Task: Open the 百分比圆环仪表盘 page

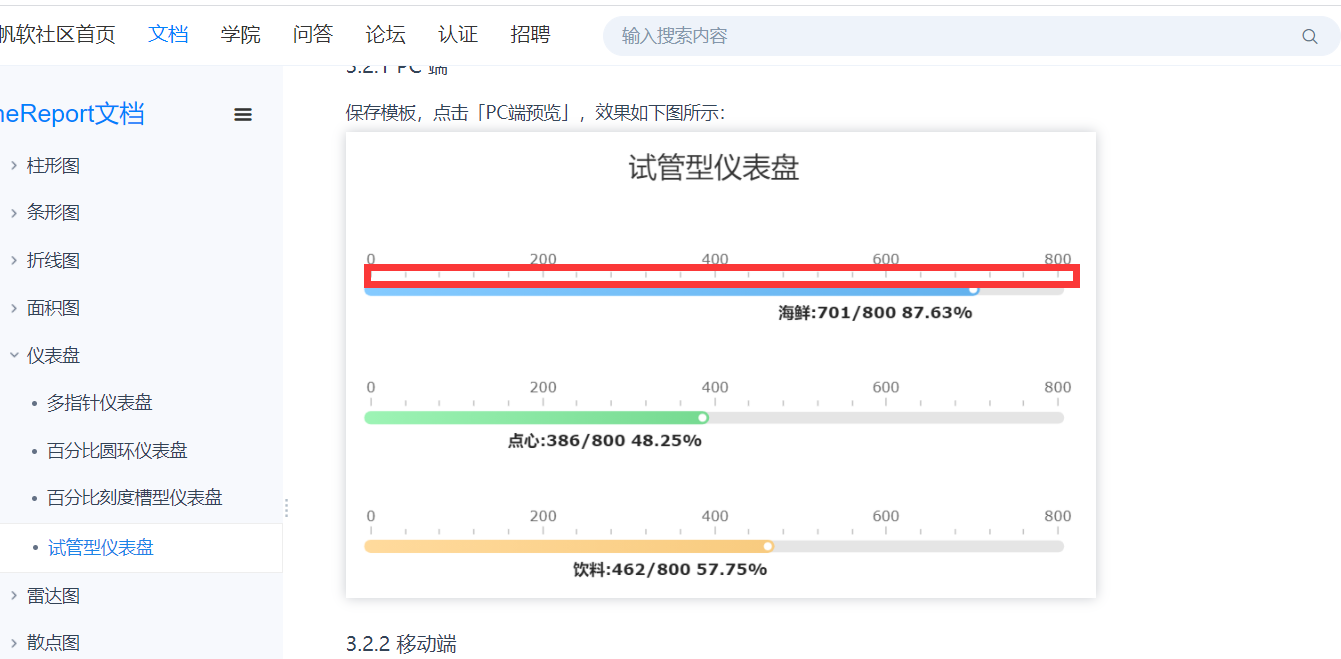Action: point(117,451)
